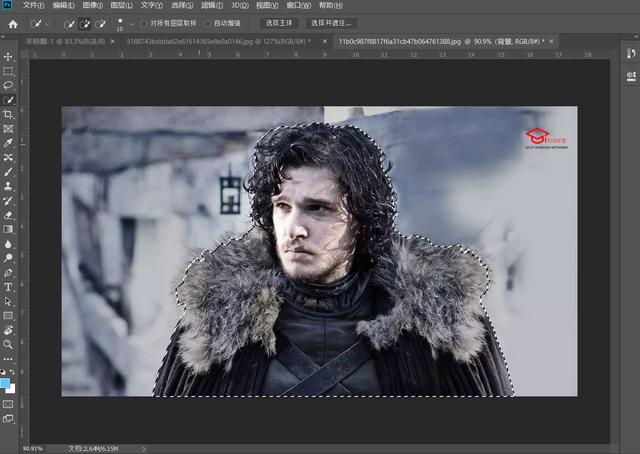Select the Brush tool
The height and width of the screenshot is (454, 640).
coord(8,172)
